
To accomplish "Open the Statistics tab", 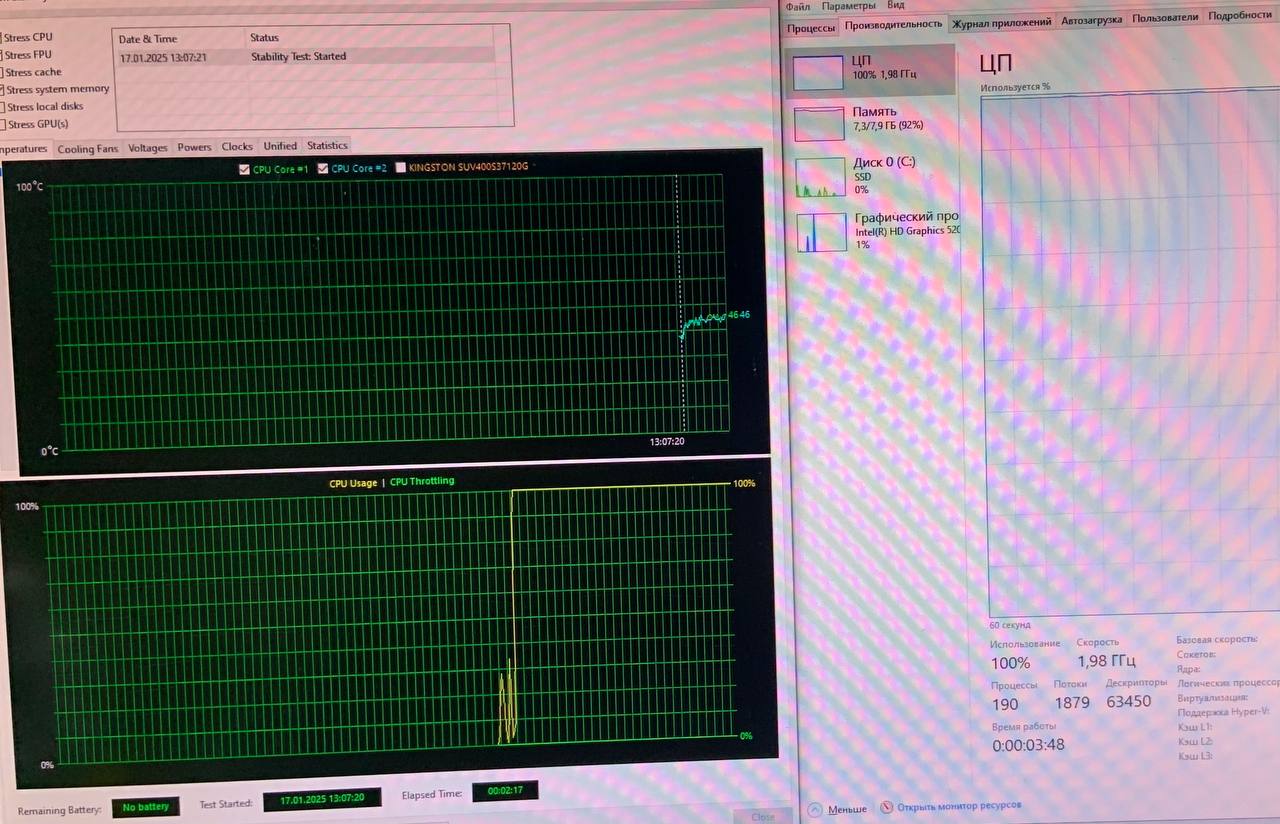I will (x=327, y=146).
